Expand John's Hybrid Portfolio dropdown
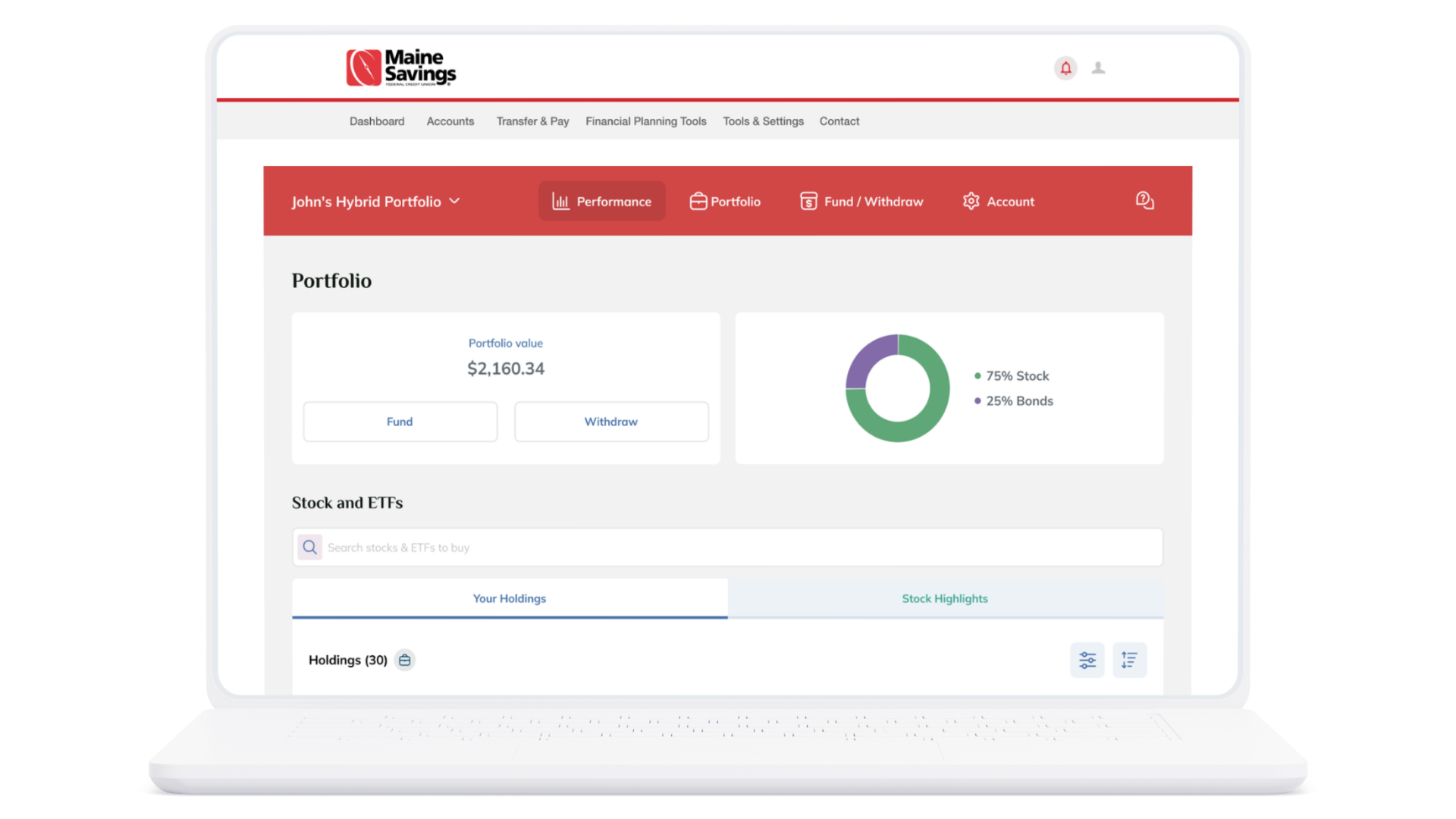Viewport: 1456px width, 819px height. click(x=376, y=202)
